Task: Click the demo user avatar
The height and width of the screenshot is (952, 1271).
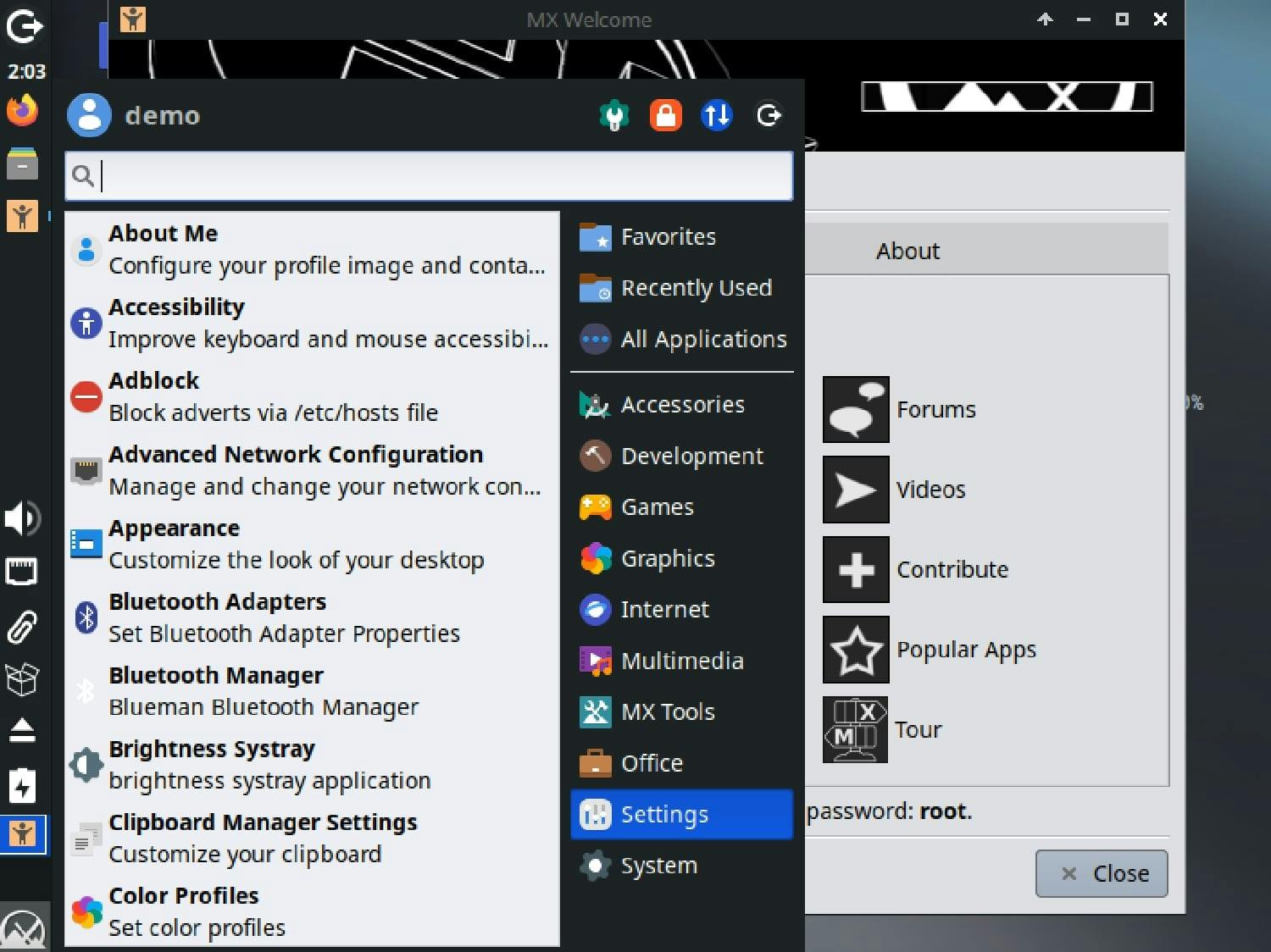Action: 89,115
